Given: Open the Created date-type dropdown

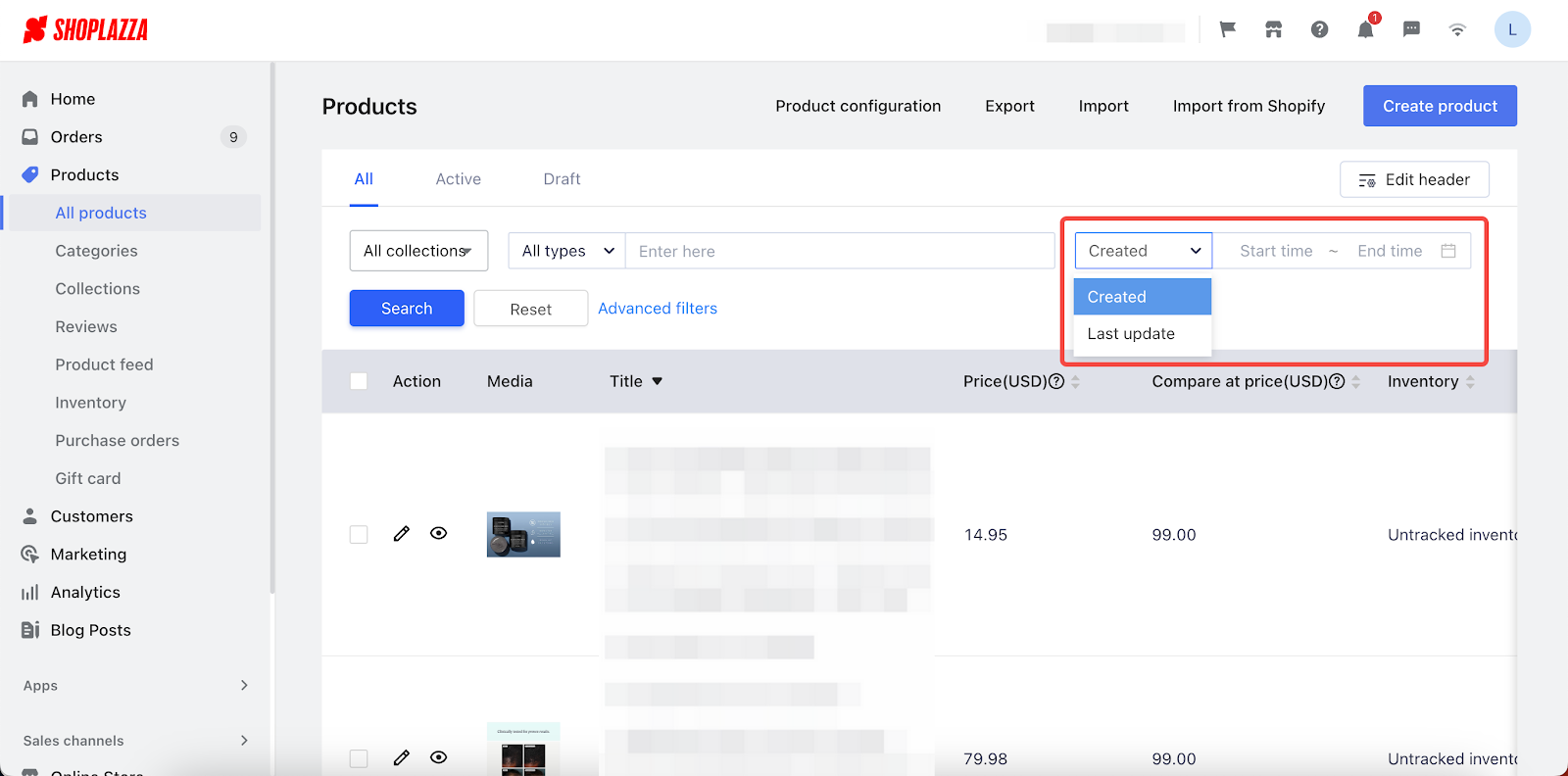Looking at the screenshot, I should pyautogui.click(x=1144, y=251).
